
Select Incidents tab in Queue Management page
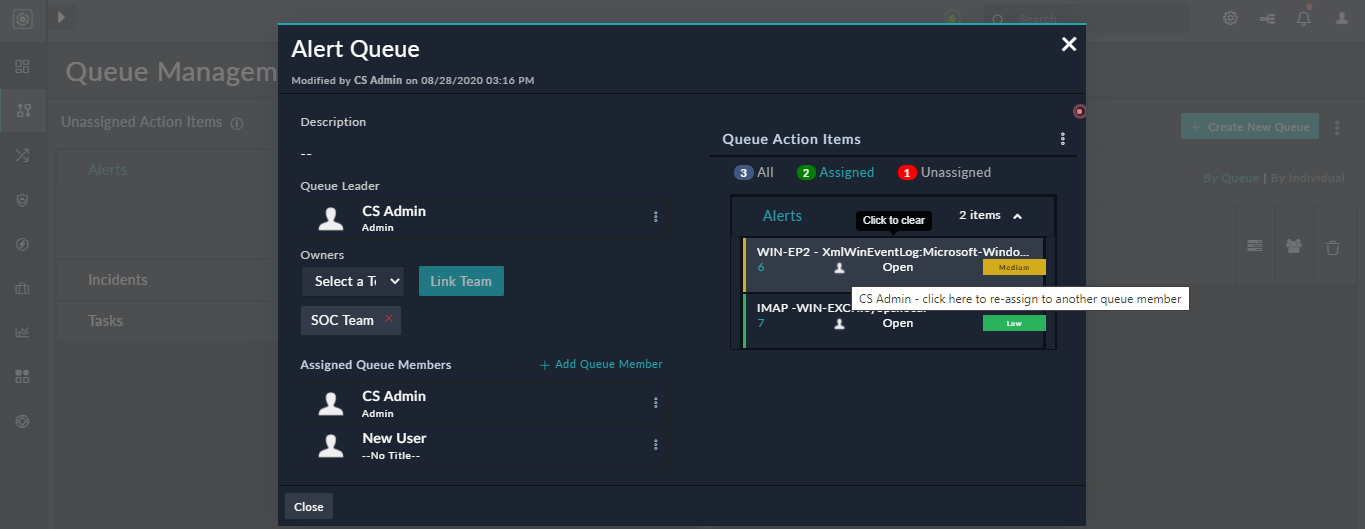pyautogui.click(x=118, y=280)
